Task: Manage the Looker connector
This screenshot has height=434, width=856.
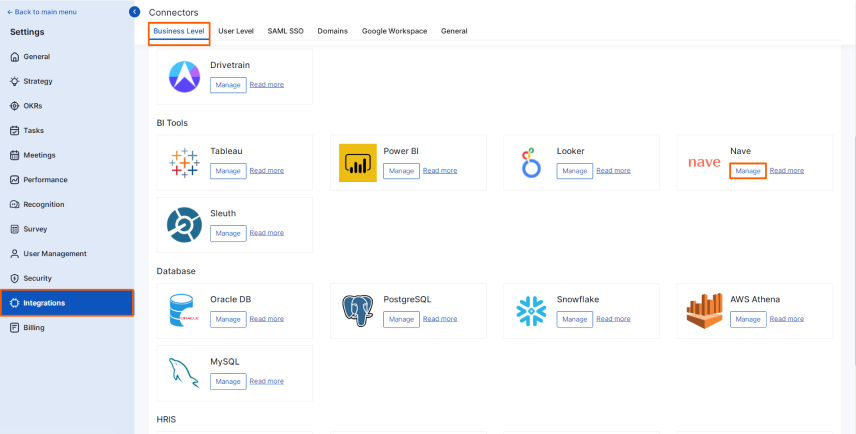Action: pyautogui.click(x=574, y=171)
